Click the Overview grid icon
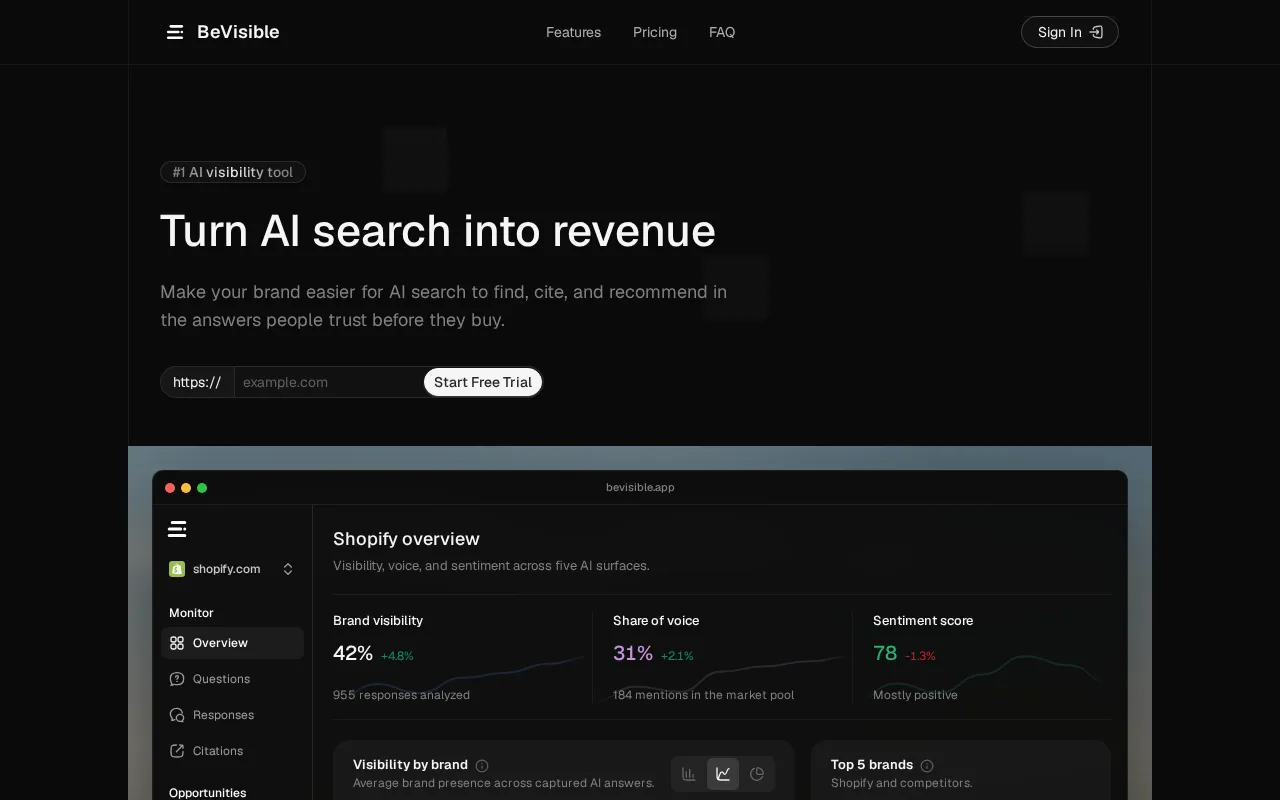This screenshot has height=800, width=1280. click(x=177, y=643)
